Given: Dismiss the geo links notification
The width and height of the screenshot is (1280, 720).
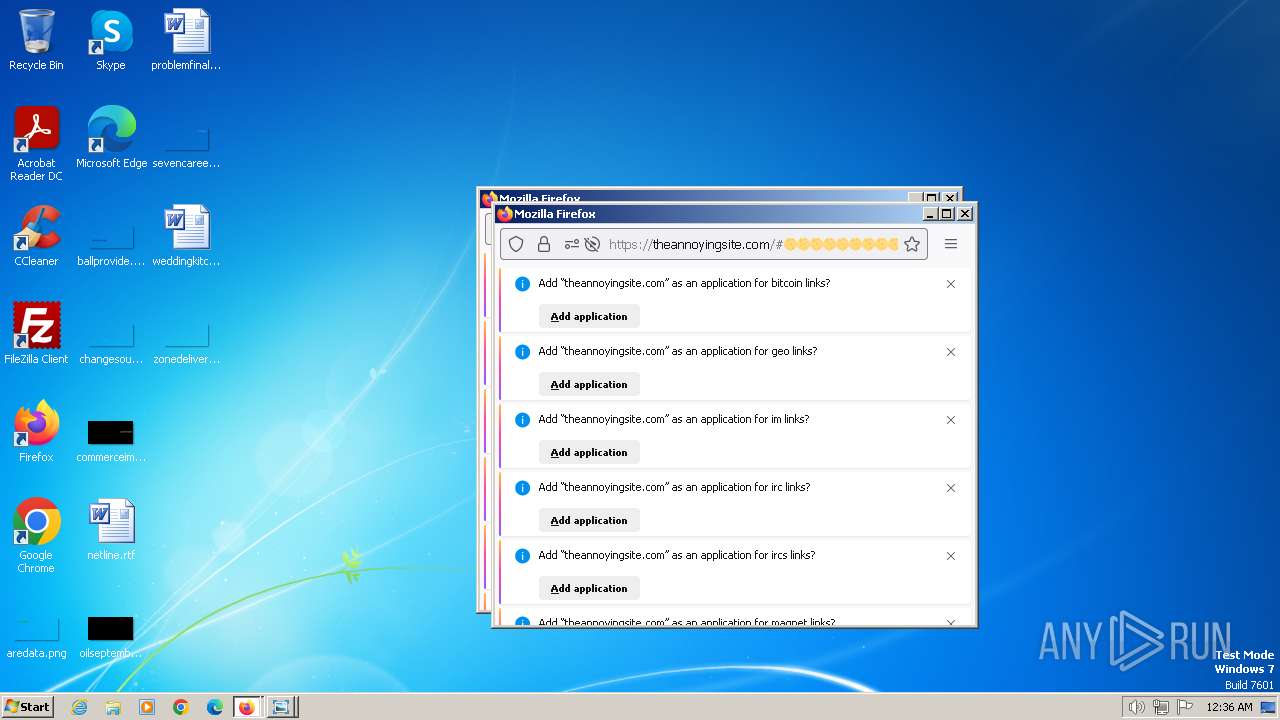Looking at the screenshot, I should (951, 352).
